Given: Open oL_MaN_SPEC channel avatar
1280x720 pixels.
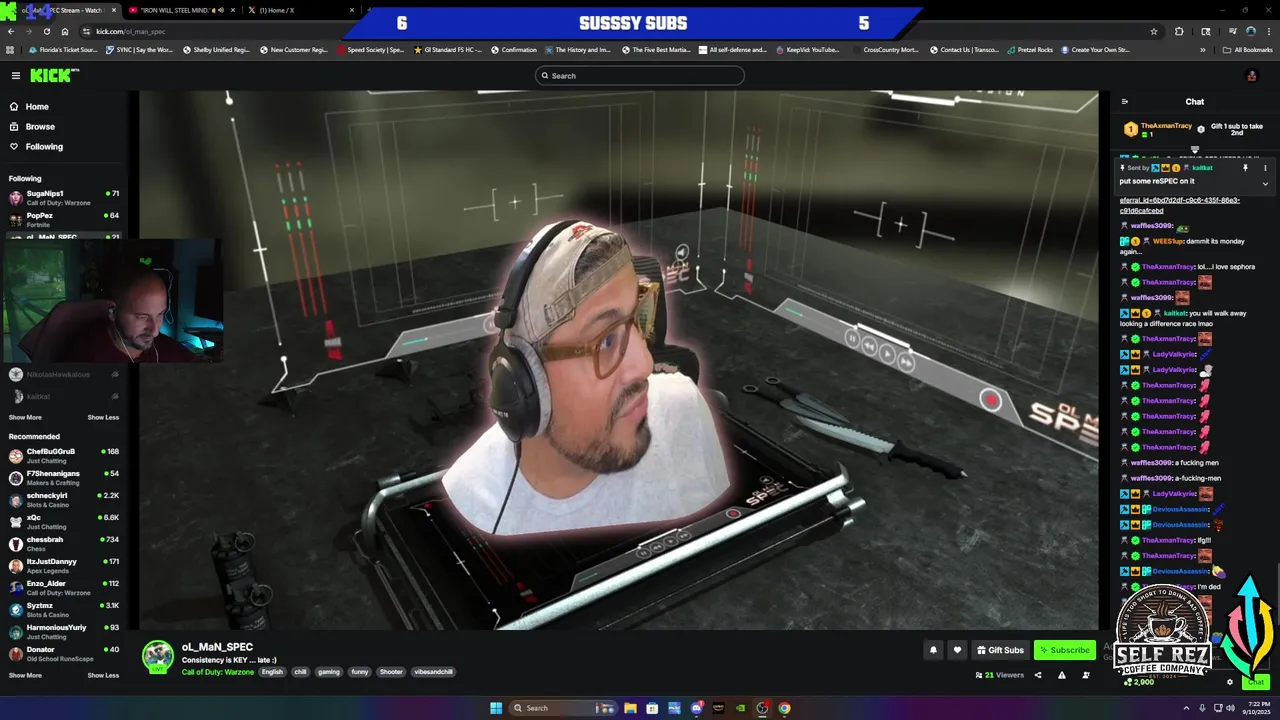Looking at the screenshot, I should point(157,657).
